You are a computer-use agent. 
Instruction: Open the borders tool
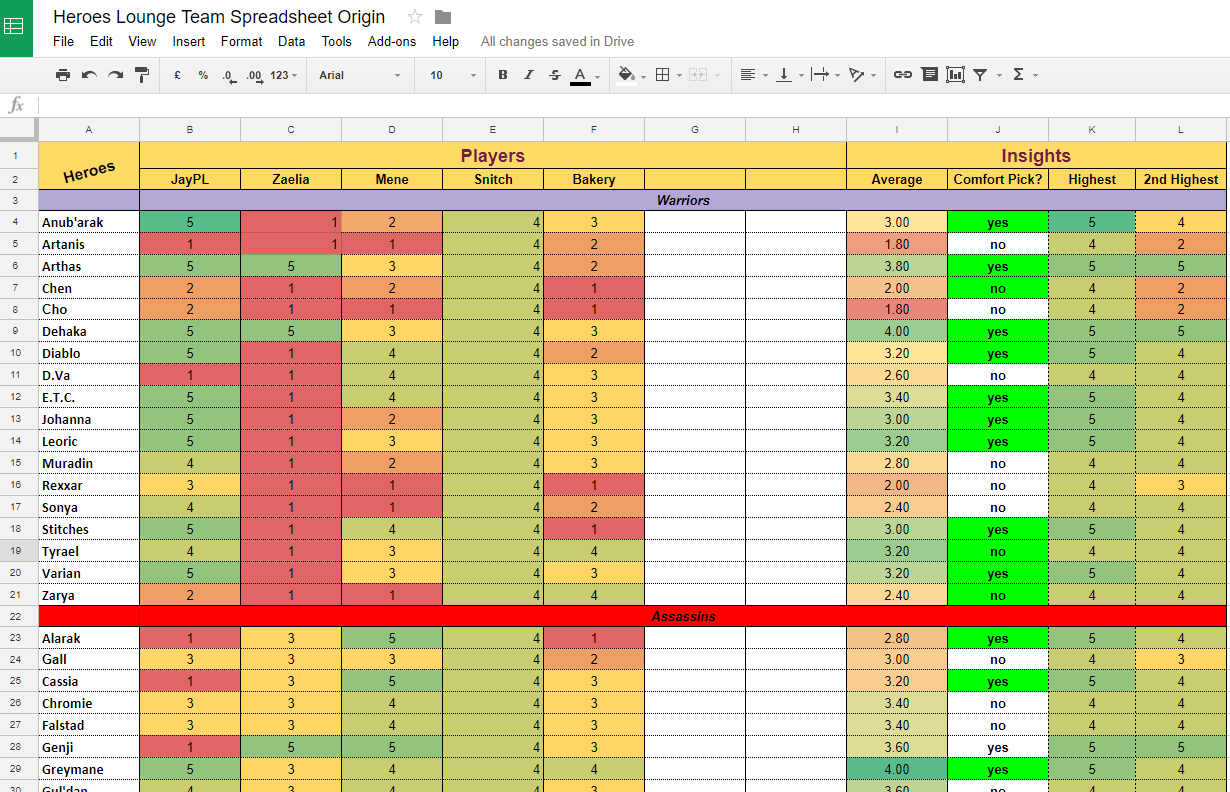click(x=662, y=75)
